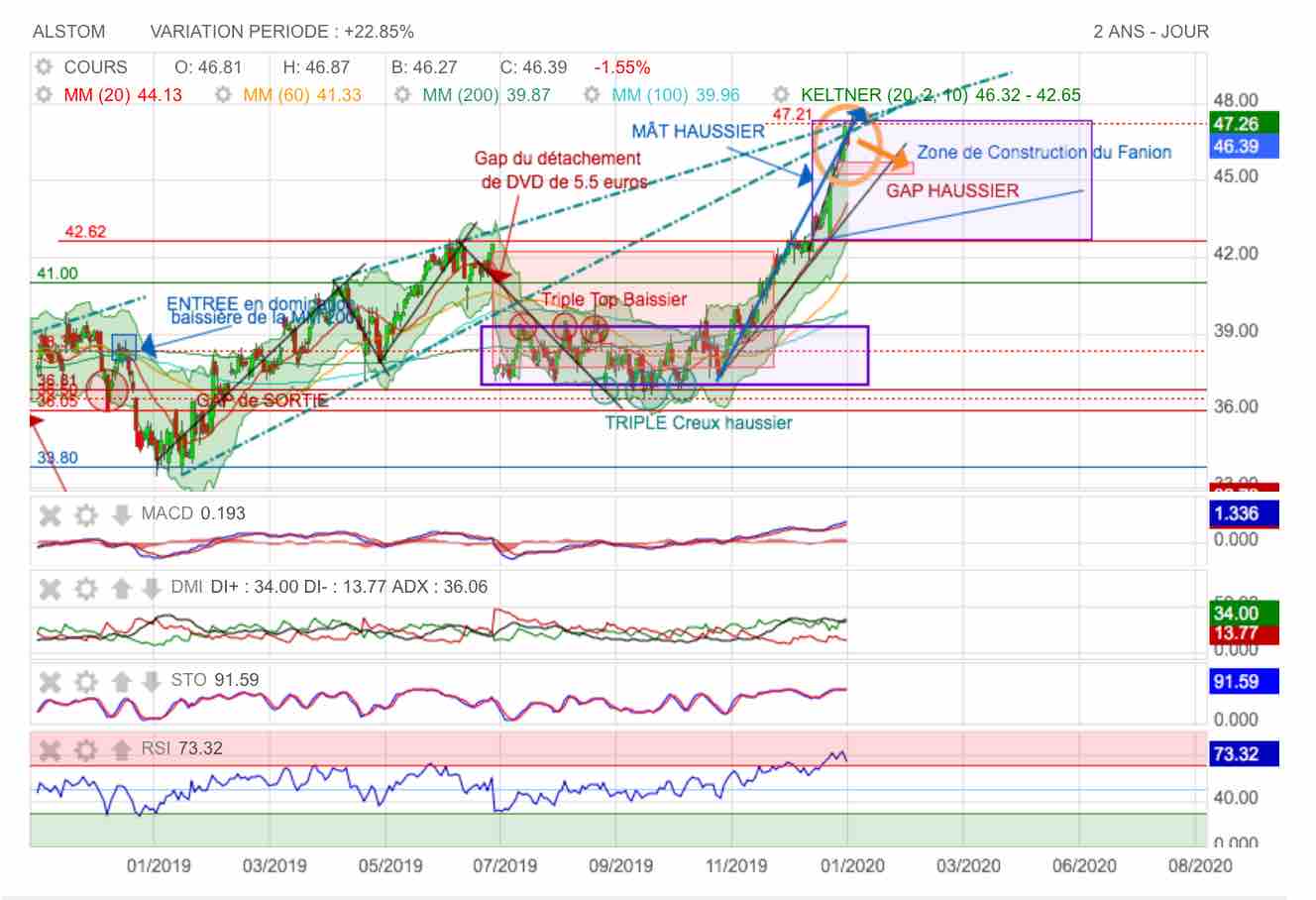The width and height of the screenshot is (1316, 900).
Task: Select the 'MM (200) 39.87' legend label
Action: coord(487,95)
